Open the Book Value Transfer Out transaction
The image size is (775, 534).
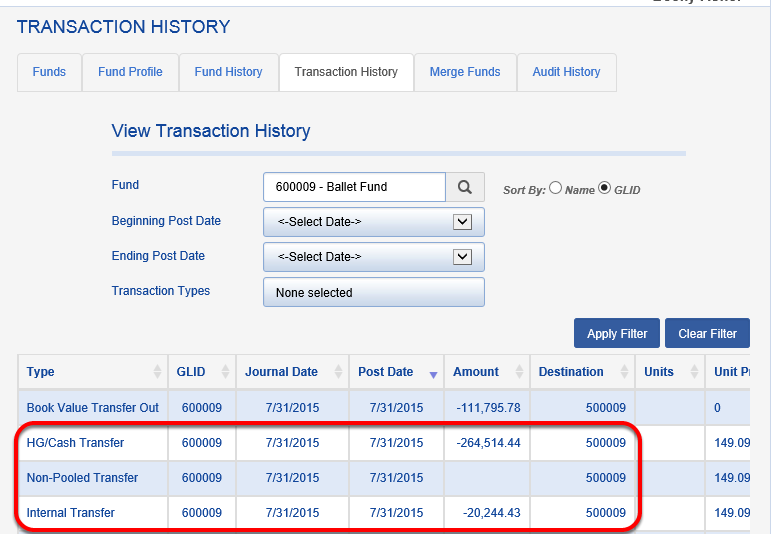92,408
